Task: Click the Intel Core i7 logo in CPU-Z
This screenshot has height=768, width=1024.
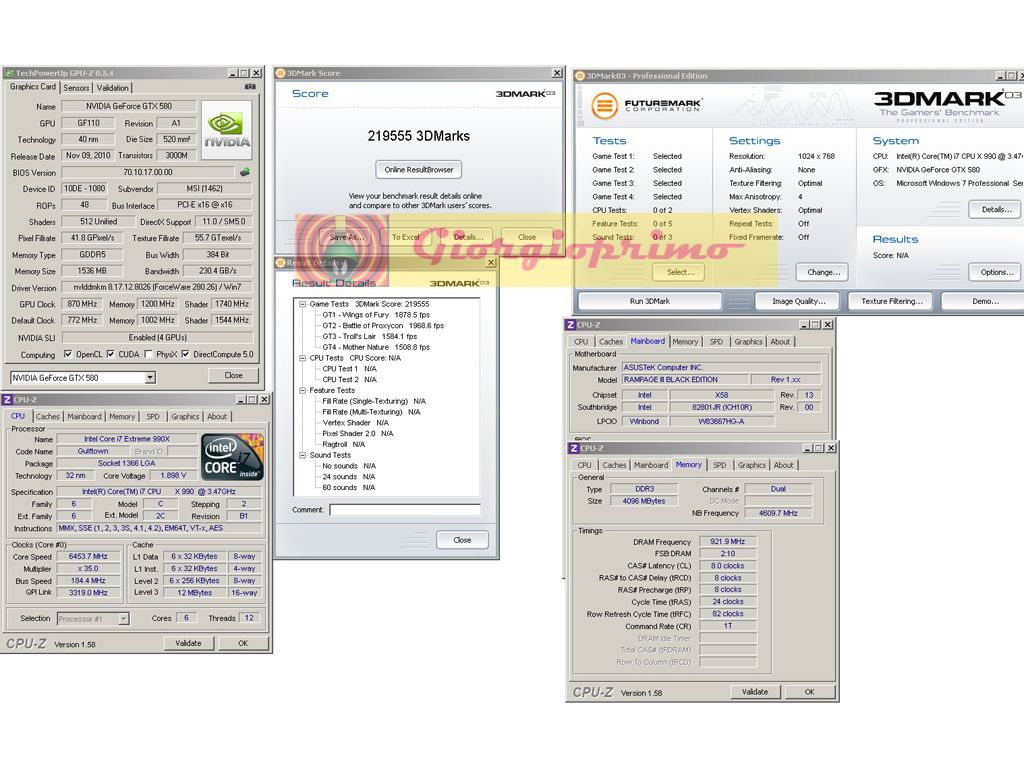Action: pos(232,457)
